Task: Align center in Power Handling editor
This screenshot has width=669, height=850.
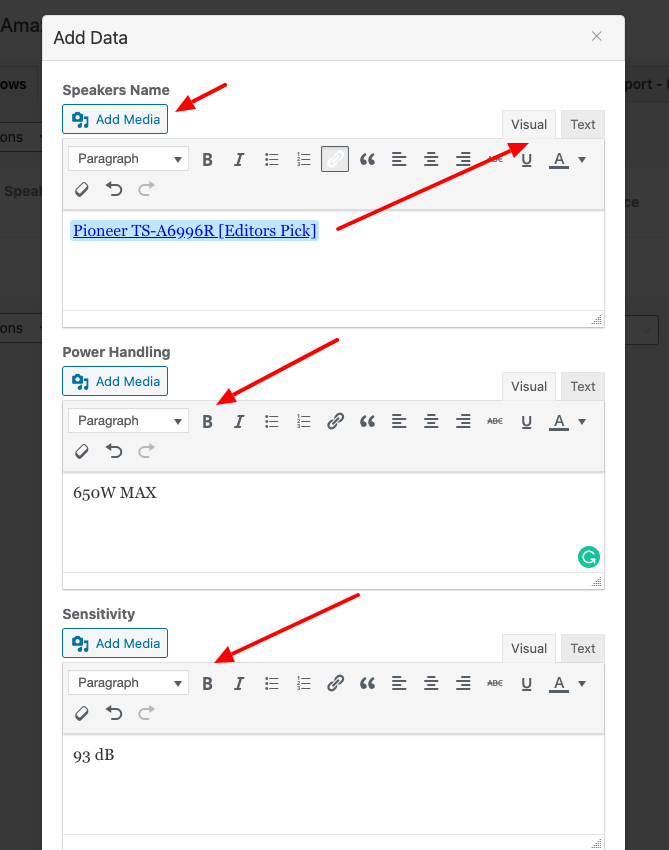Action: click(431, 421)
